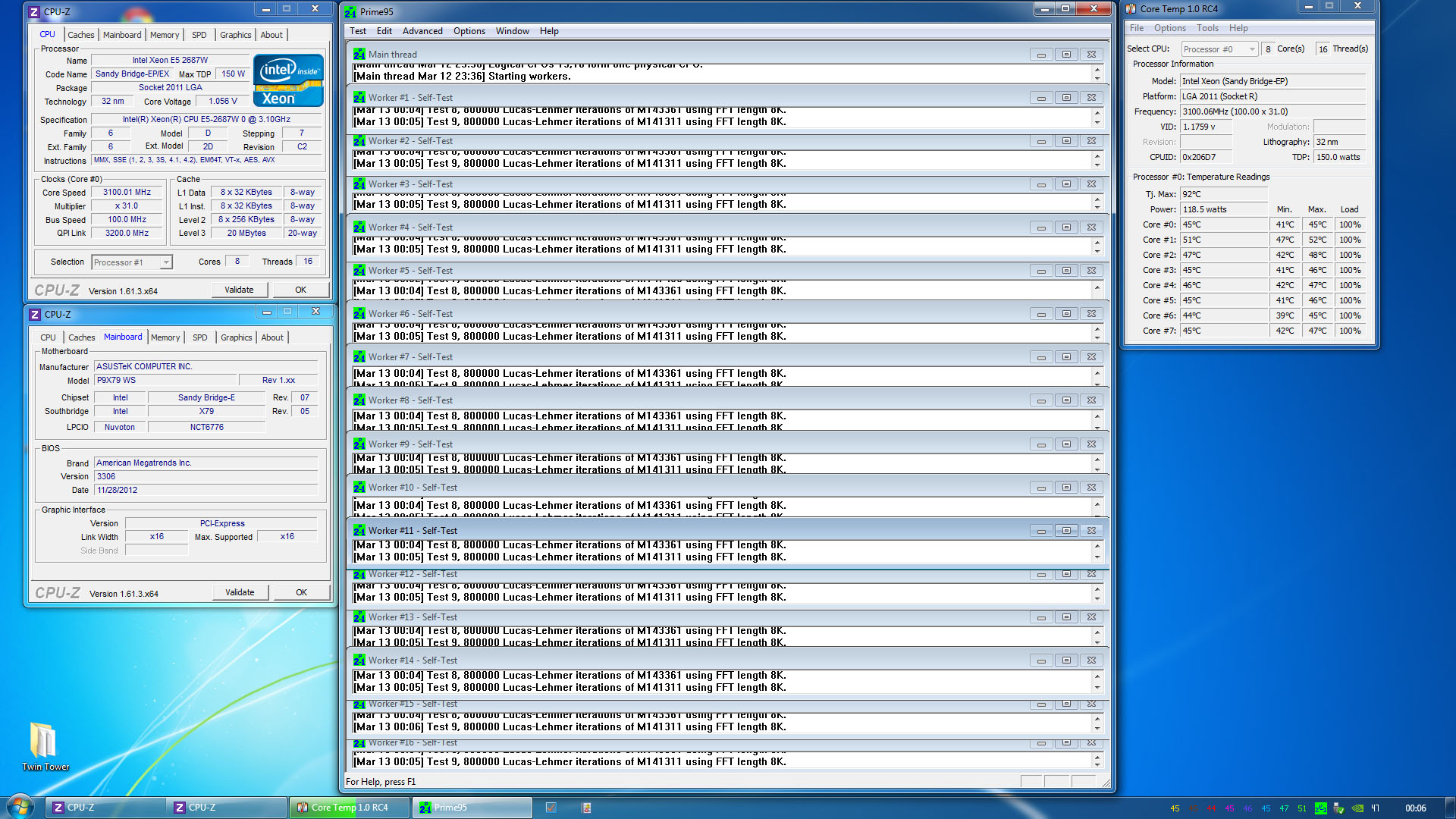This screenshot has height=819, width=1456.
Task: Click the Safely Remove Hardware tray icon
Action: 1339,808
